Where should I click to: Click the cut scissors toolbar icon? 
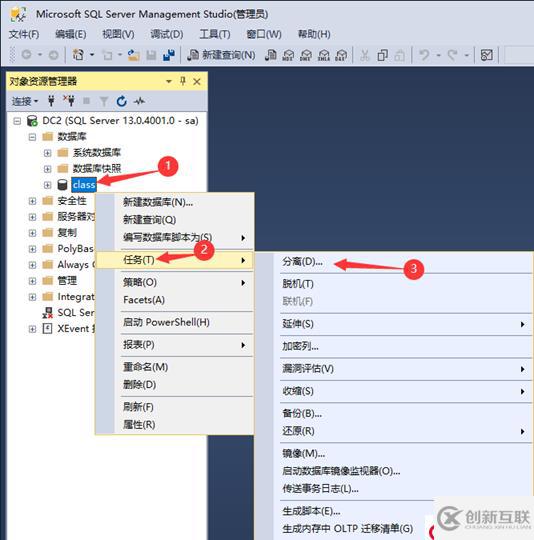point(365,55)
